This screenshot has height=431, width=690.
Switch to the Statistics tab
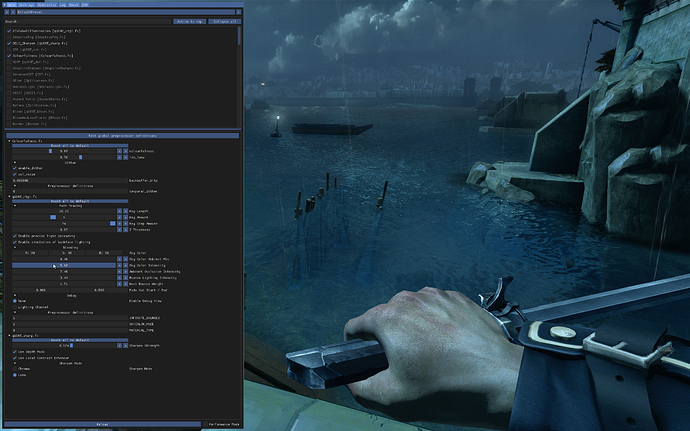coord(47,5)
